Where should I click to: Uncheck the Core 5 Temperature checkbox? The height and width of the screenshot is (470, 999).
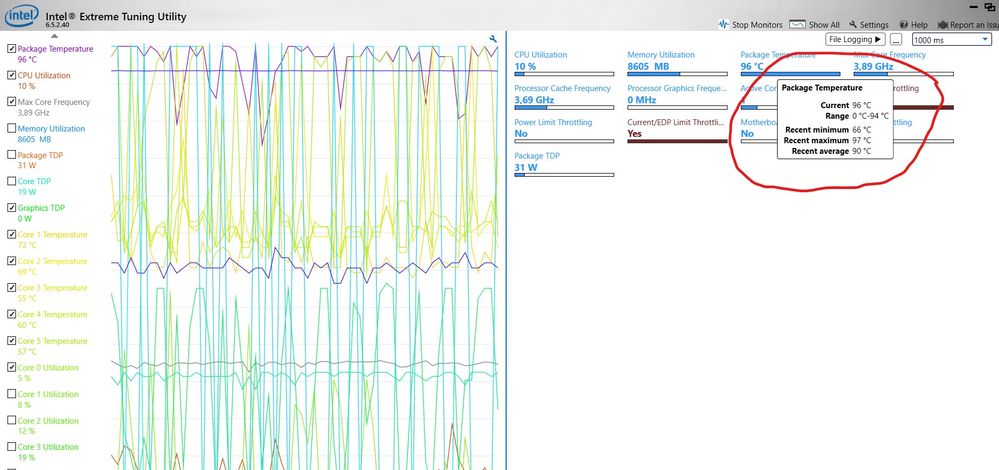point(11,341)
